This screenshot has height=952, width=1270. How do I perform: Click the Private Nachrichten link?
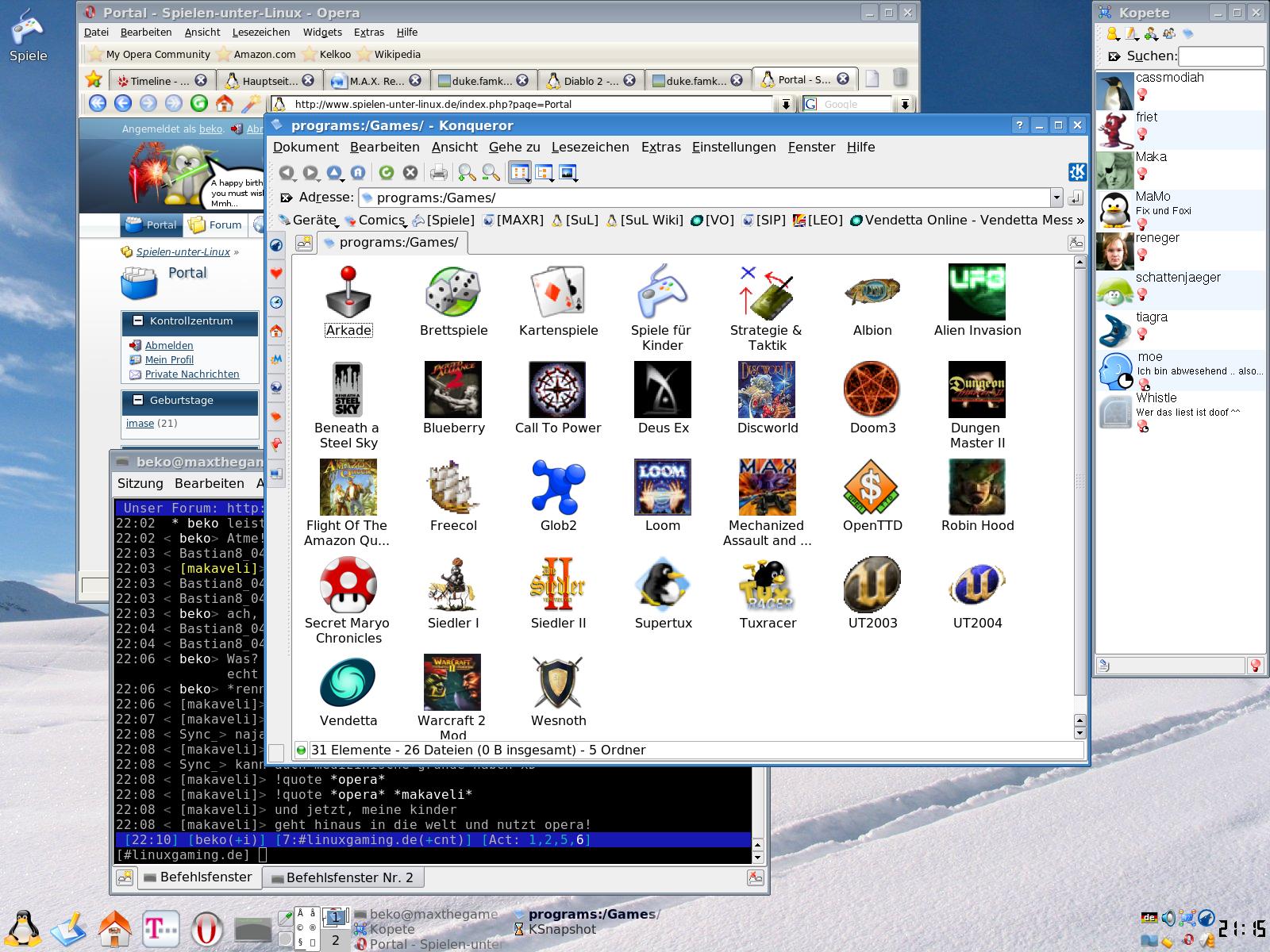click(x=192, y=374)
